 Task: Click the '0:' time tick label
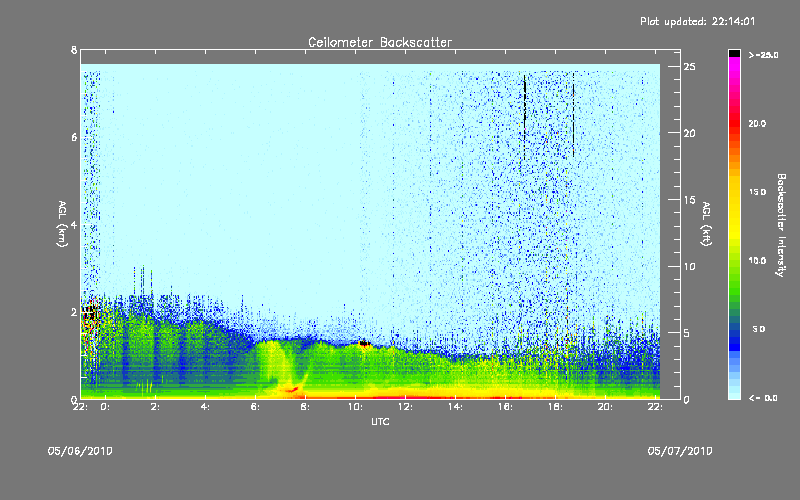point(106,407)
